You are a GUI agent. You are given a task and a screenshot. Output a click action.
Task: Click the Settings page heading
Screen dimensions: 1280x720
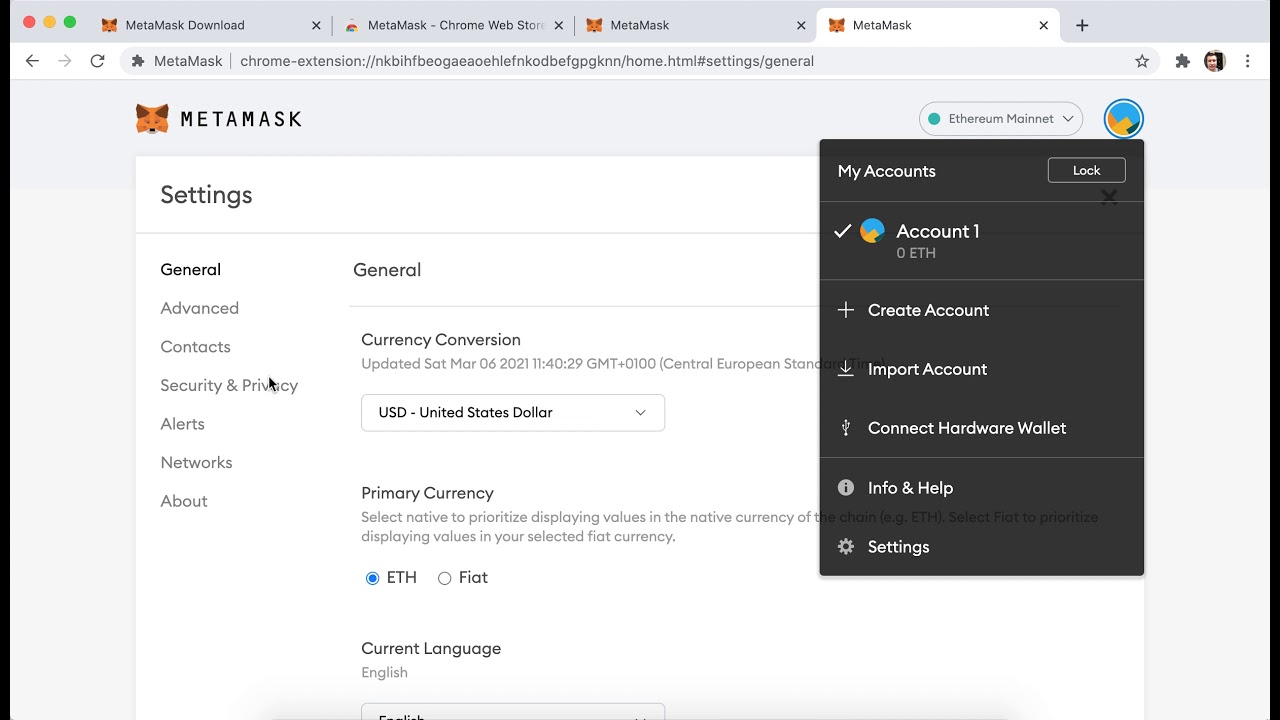[x=206, y=195]
